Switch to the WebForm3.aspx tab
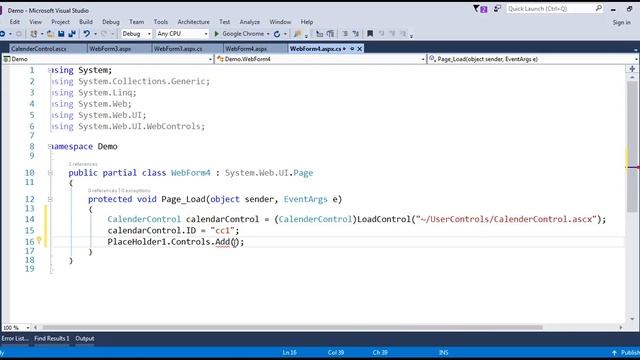Viewport: 640px width, 360px height. [x=110, y=49]
